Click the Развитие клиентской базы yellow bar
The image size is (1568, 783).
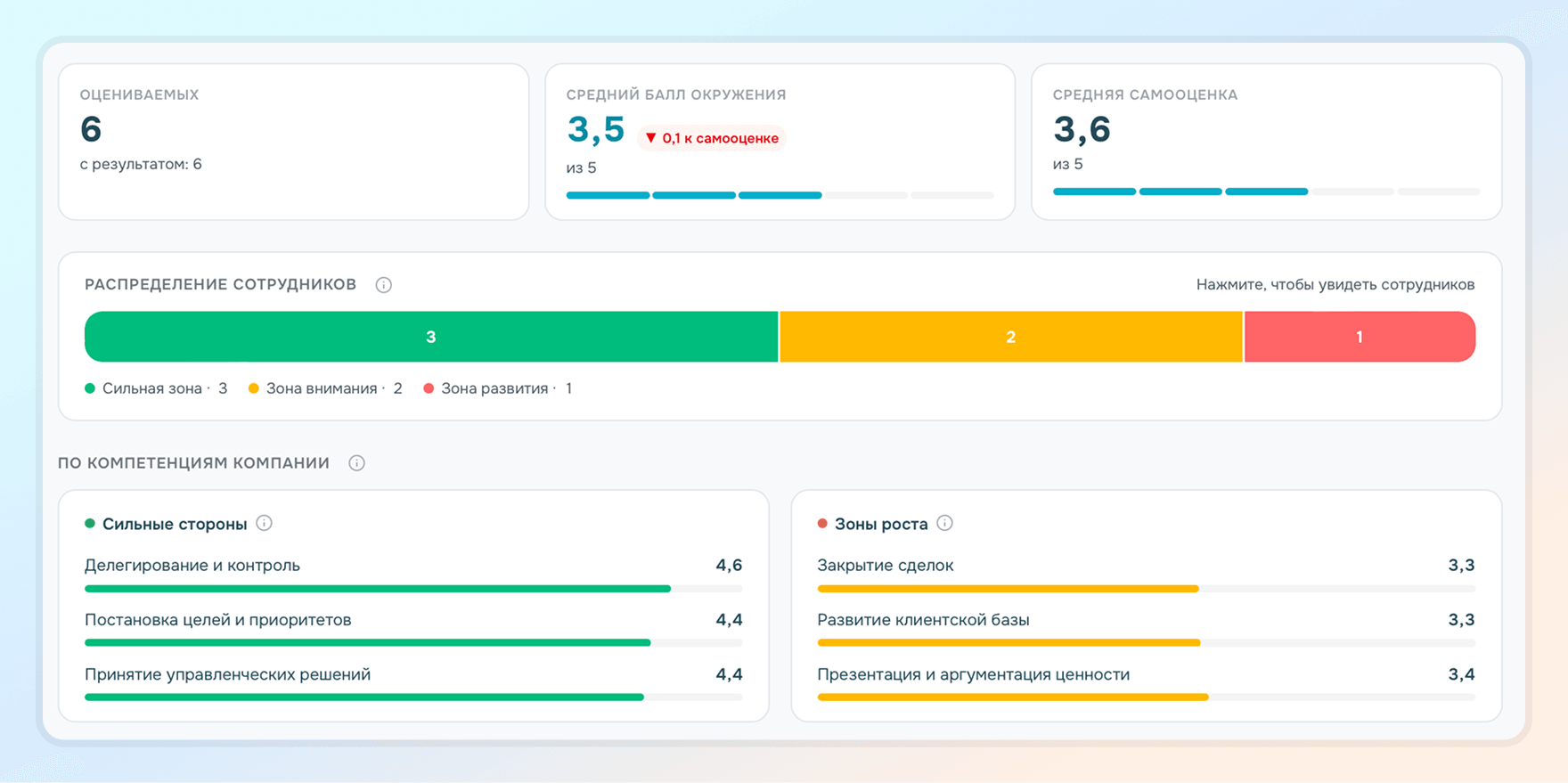(1009, 643)
